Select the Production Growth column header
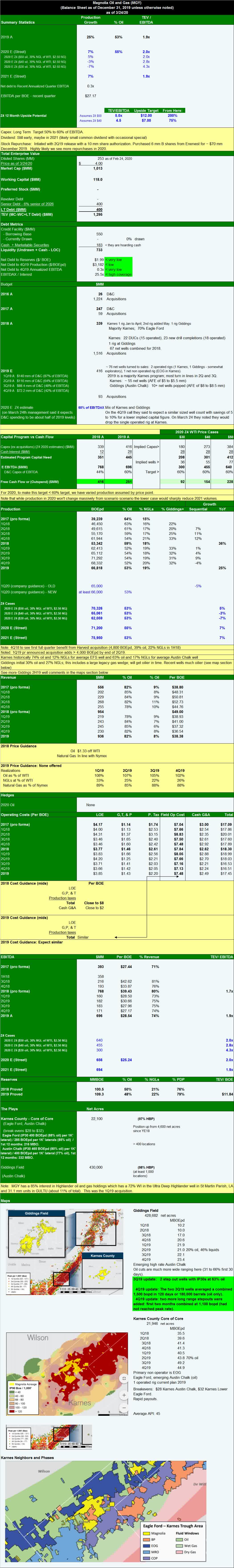 pos(91,20)
